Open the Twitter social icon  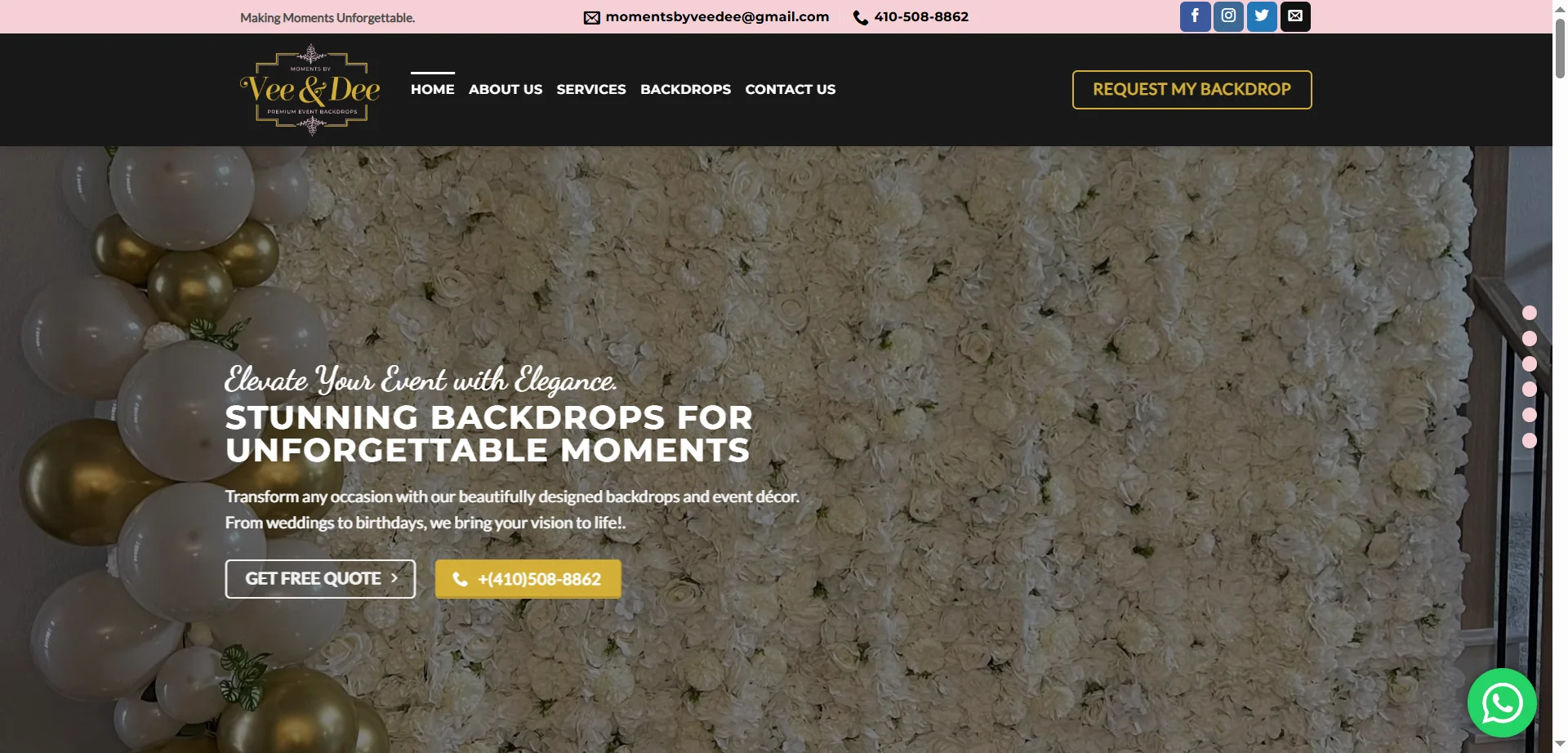(x=1262, y=16)
